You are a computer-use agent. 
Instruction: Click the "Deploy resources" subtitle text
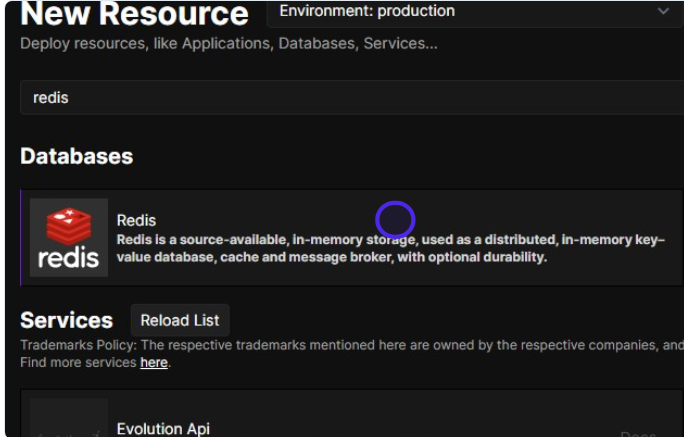coord(228,44)
